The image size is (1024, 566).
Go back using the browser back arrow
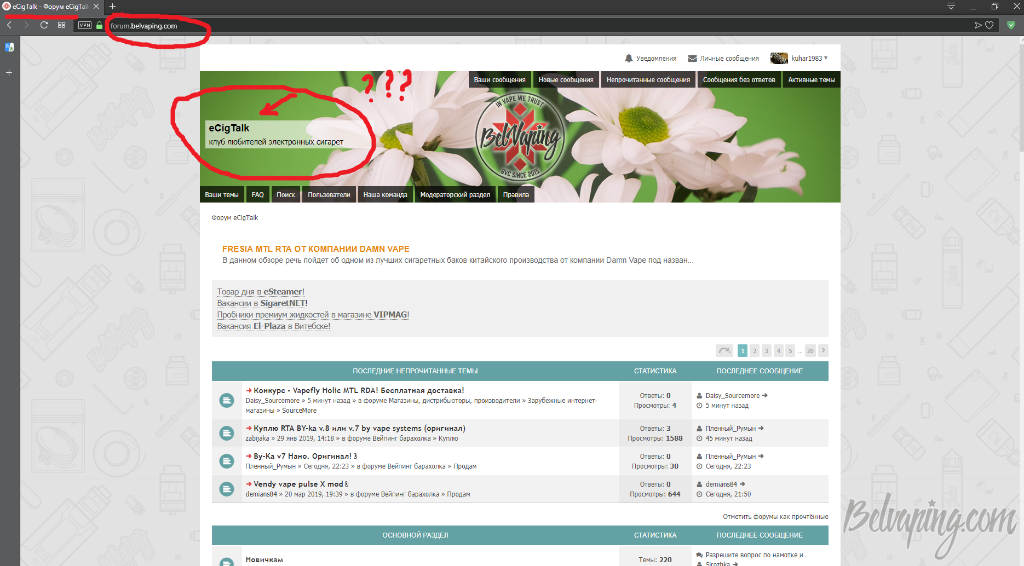(x=9, y=25)
